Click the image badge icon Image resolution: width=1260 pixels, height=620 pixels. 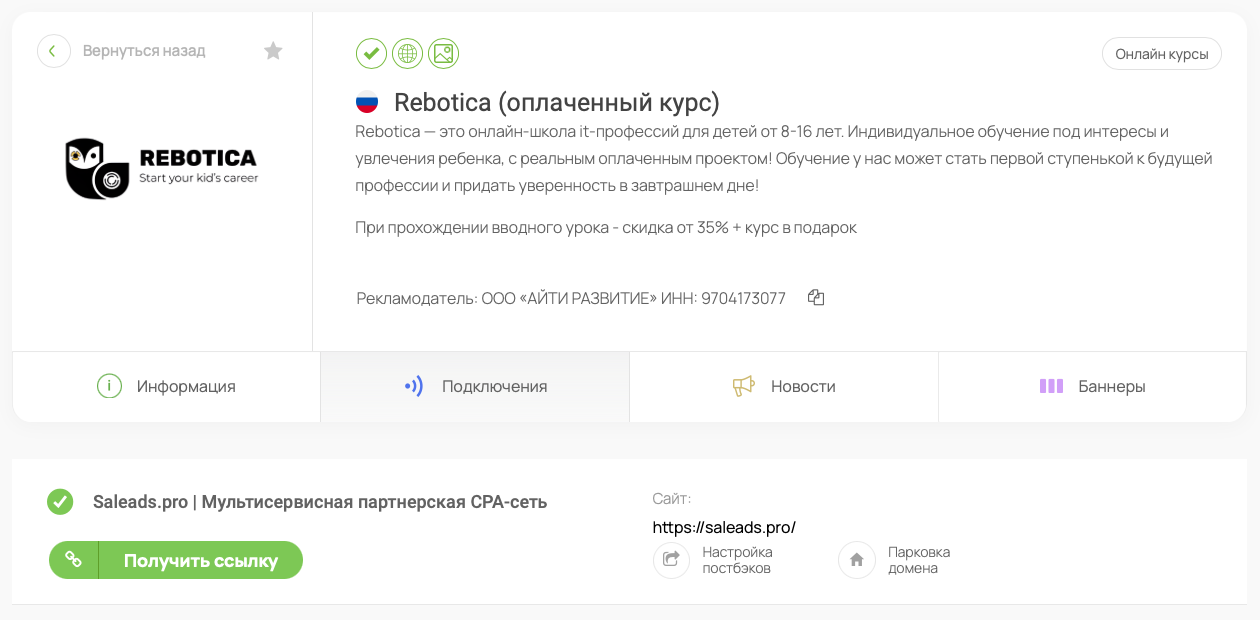click(443, 53)
